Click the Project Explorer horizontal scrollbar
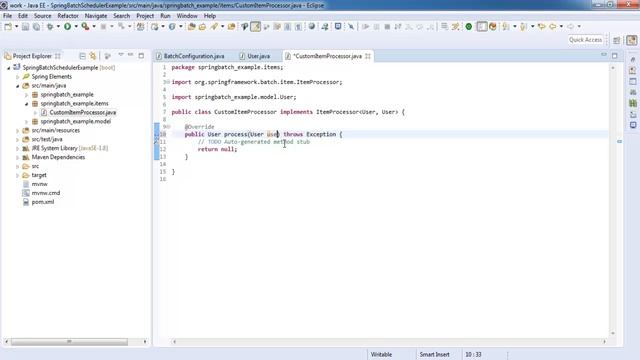The image size is (640, 360). click(x=69, y=342)
